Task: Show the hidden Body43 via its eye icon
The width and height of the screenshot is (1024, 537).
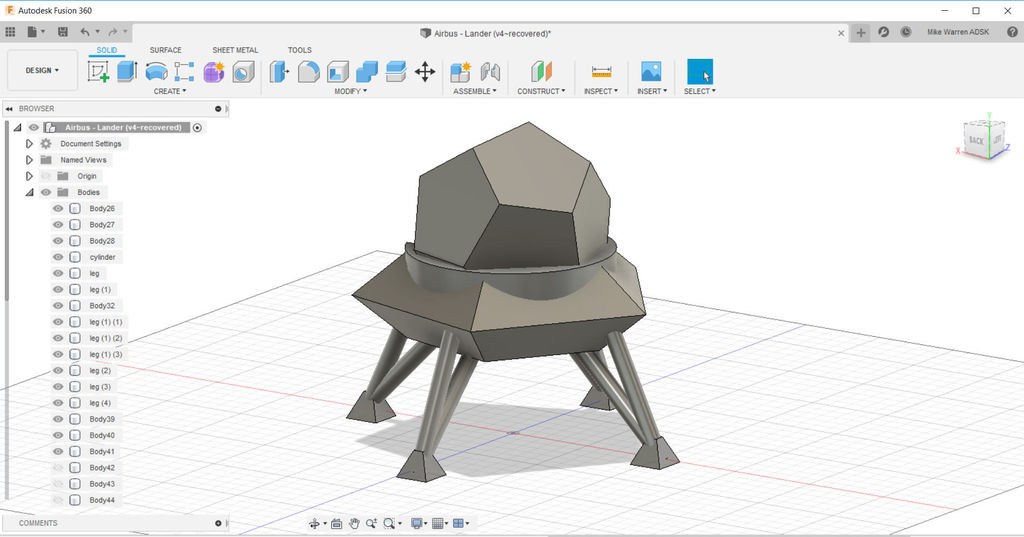Action: click(58, 484)
